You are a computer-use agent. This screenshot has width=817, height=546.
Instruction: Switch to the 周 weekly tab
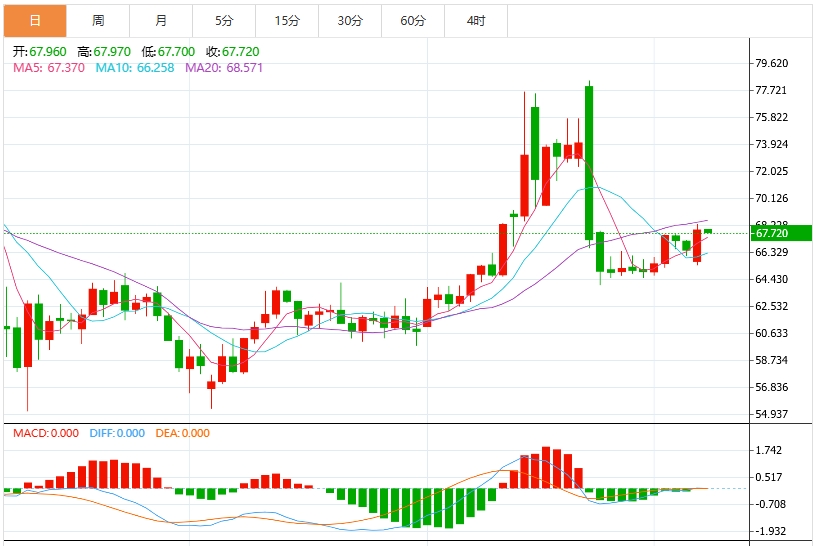(x=98, y=21)
